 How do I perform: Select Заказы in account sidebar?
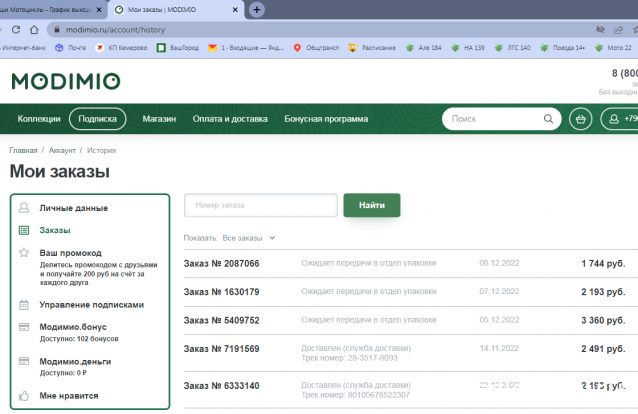(55, 230)
